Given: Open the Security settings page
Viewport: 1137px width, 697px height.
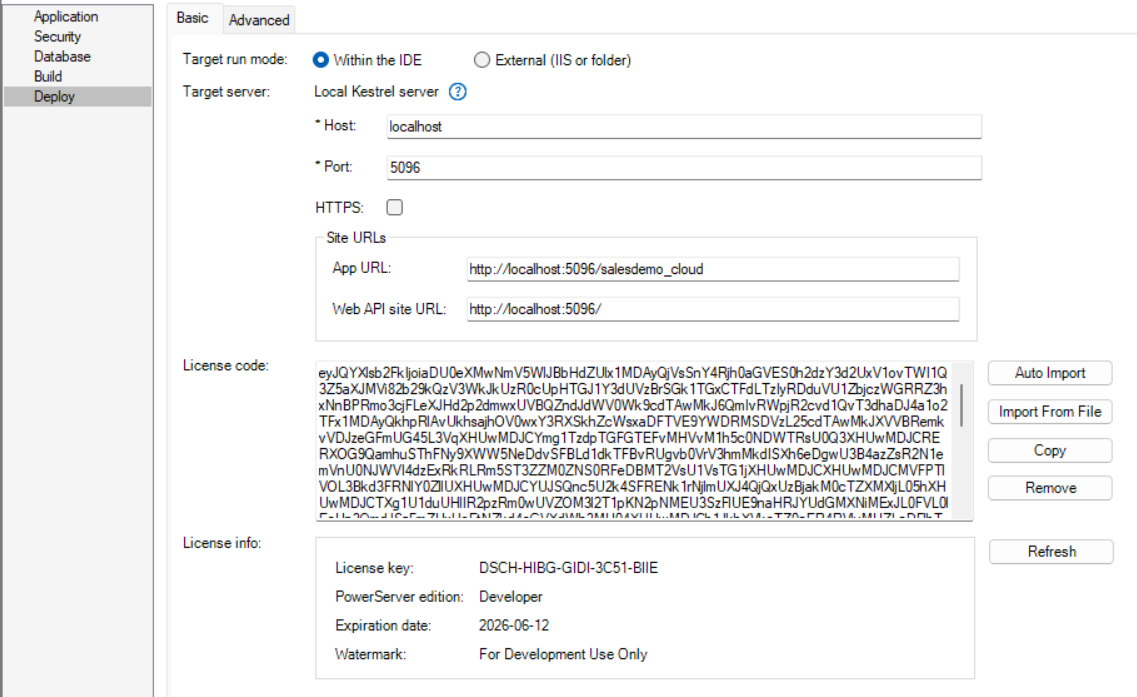Looking at the screenshot, I should click(x=57, y=37).
